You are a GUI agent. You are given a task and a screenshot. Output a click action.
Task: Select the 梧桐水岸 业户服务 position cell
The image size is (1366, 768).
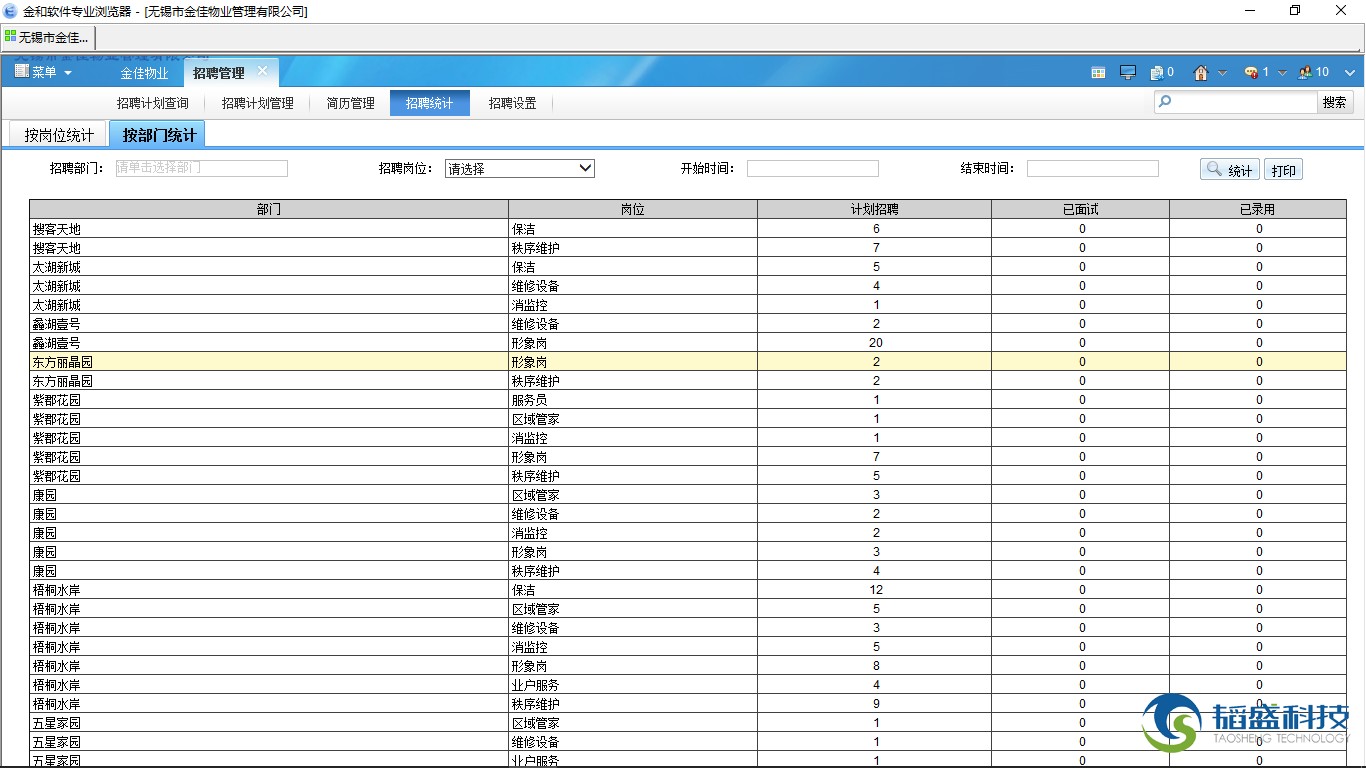tap(633, 685)
